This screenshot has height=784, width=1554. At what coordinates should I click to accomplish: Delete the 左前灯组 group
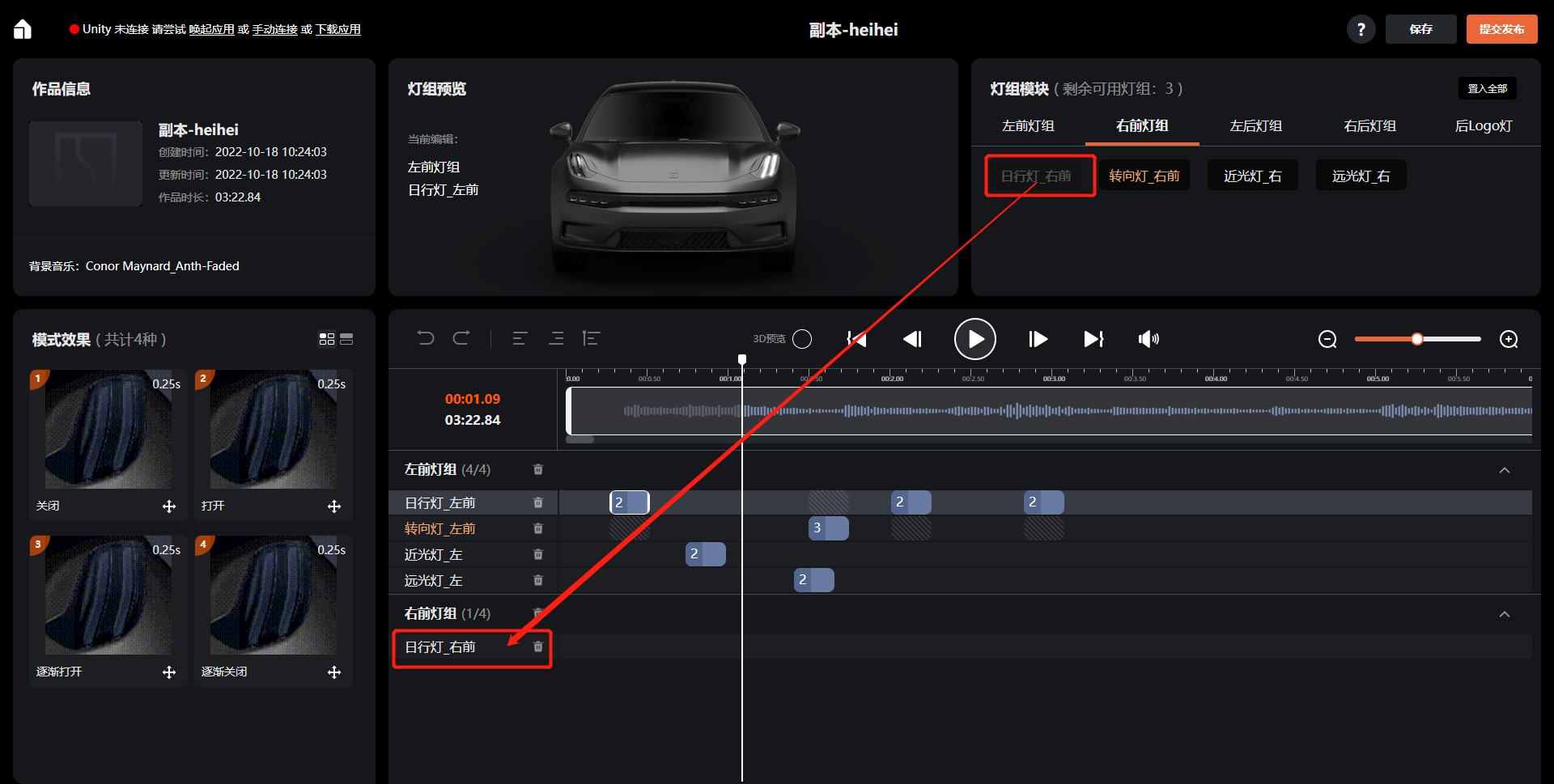(538, 469)
